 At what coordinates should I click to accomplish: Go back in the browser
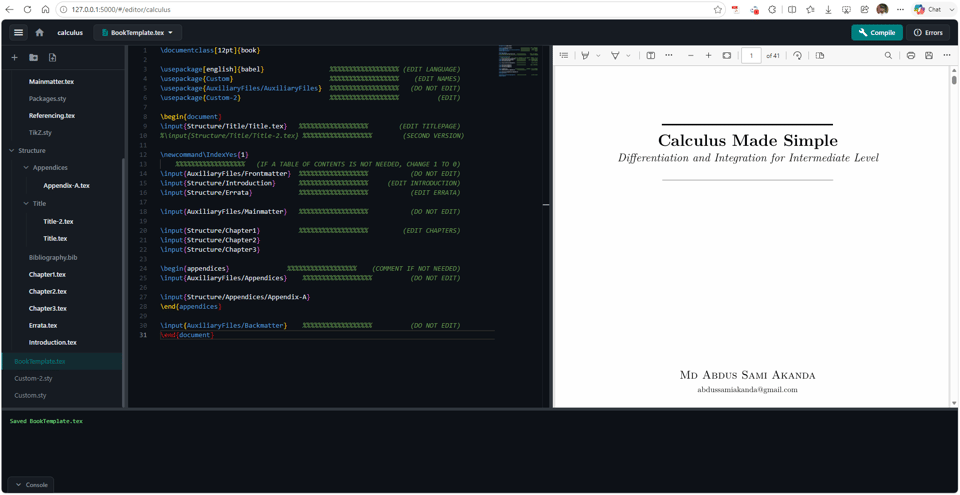[9, 10]
